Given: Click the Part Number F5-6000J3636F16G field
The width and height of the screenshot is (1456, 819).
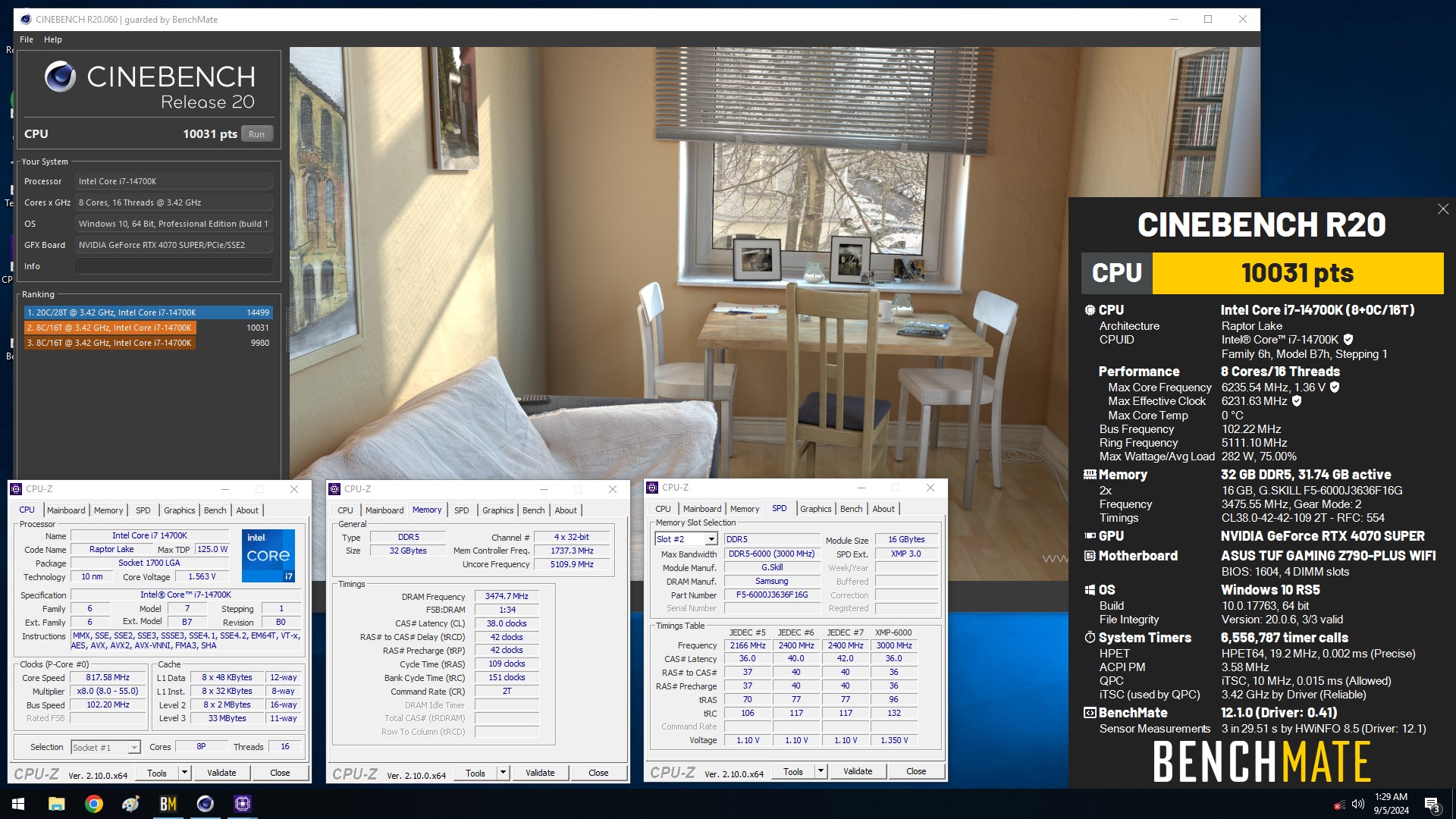Looking at the screenshot, I should pyautogui.click(x=772, y=595).
